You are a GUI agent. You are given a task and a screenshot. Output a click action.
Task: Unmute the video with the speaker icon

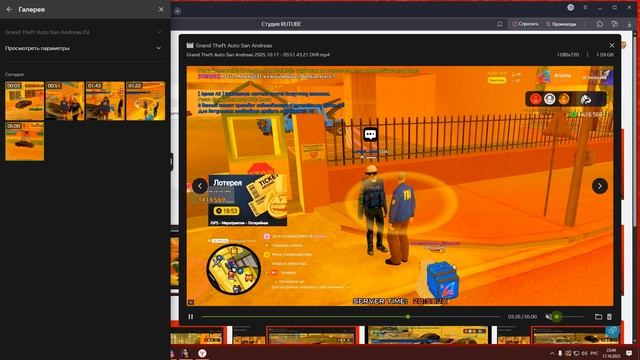(549, 317)
